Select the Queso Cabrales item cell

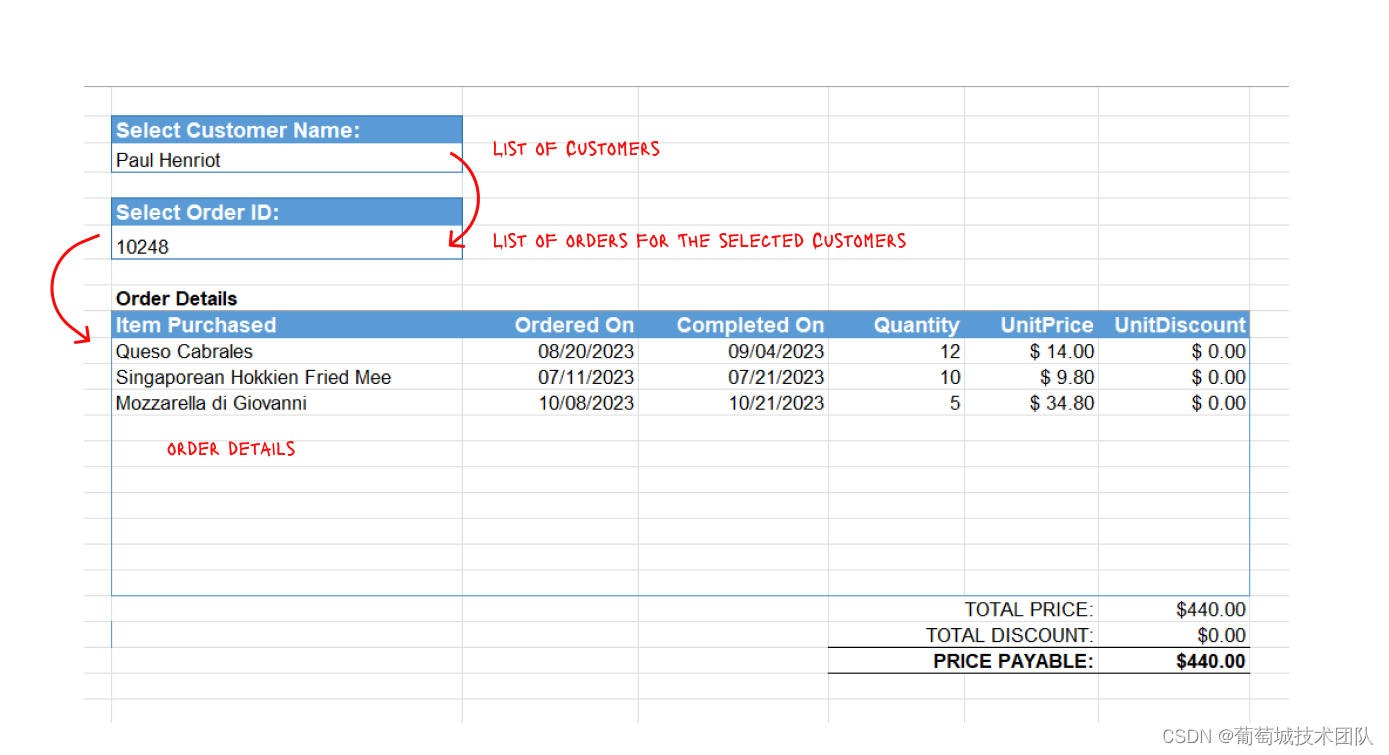click(x=287, y=351)
